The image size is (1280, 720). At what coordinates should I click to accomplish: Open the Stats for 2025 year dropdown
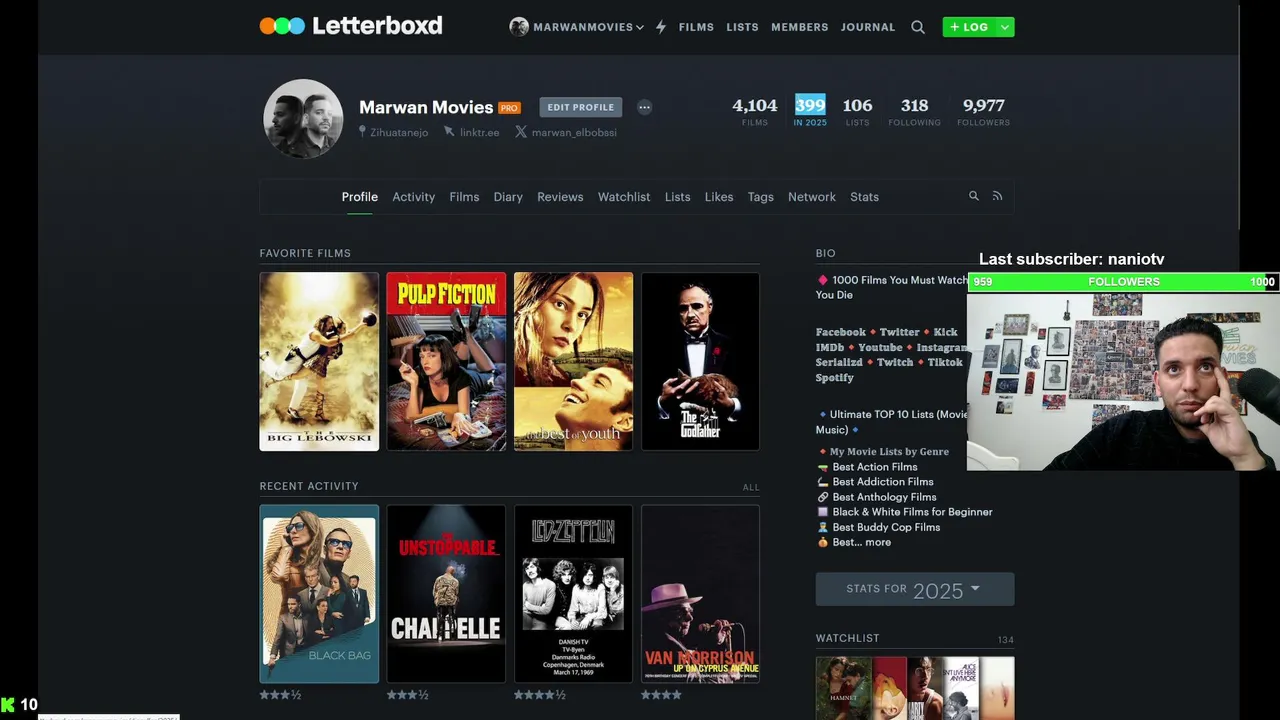coord(915,589)
